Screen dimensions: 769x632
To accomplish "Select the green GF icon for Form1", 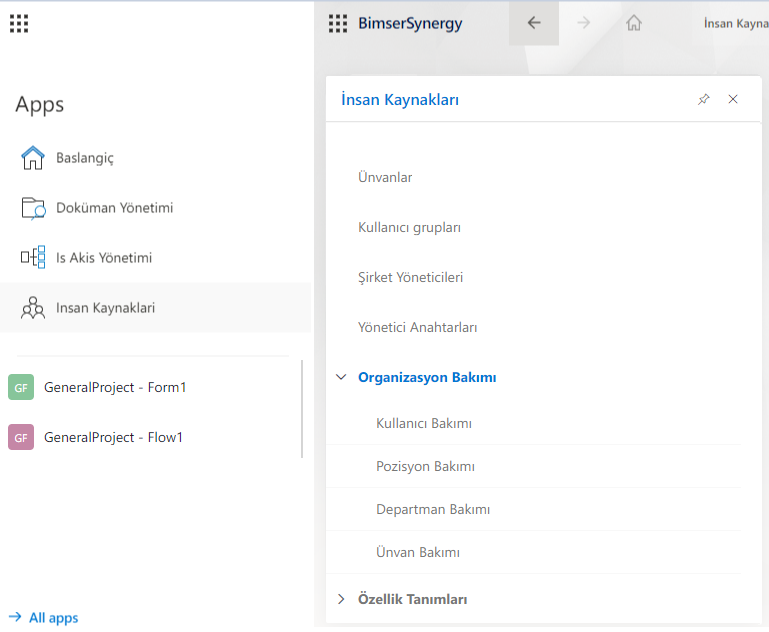I will coord(21,387).
